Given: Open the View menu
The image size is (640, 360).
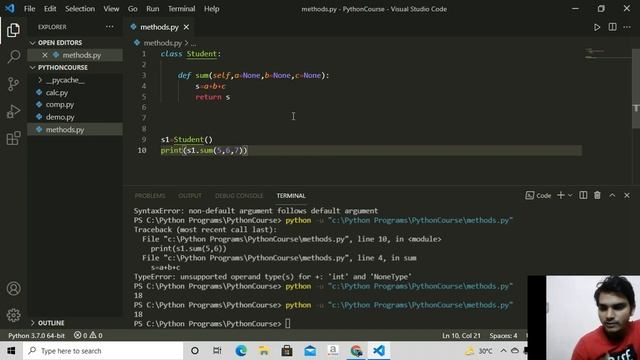Looking at the screenshot, I should tap(111, 9).
